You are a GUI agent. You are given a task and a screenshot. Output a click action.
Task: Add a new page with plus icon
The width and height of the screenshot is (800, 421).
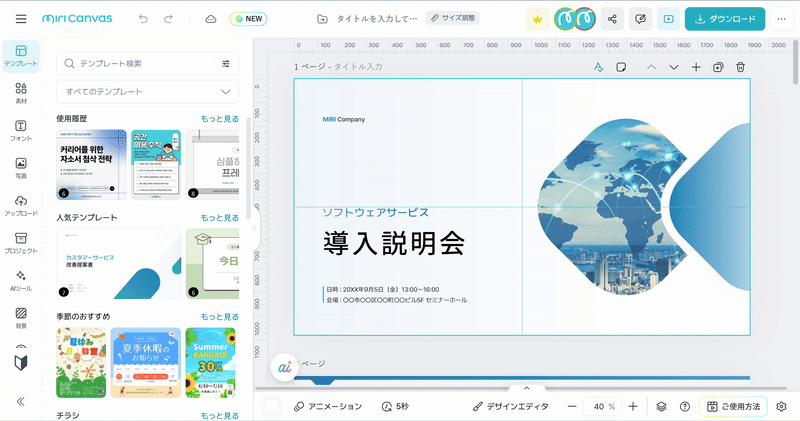tap(696, 67)
